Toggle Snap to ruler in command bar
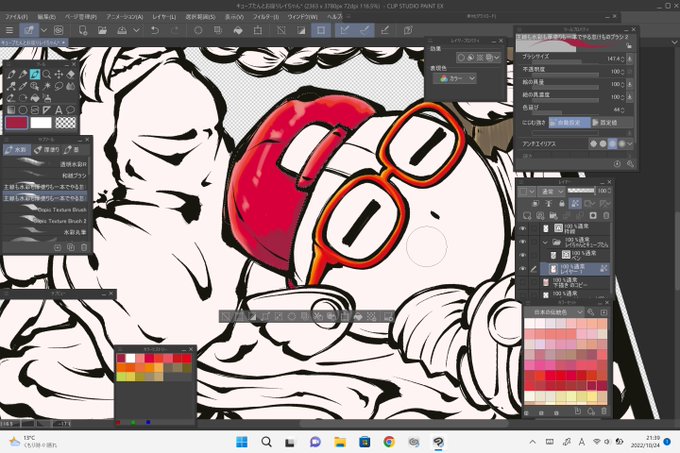 [x=345, y=30]
